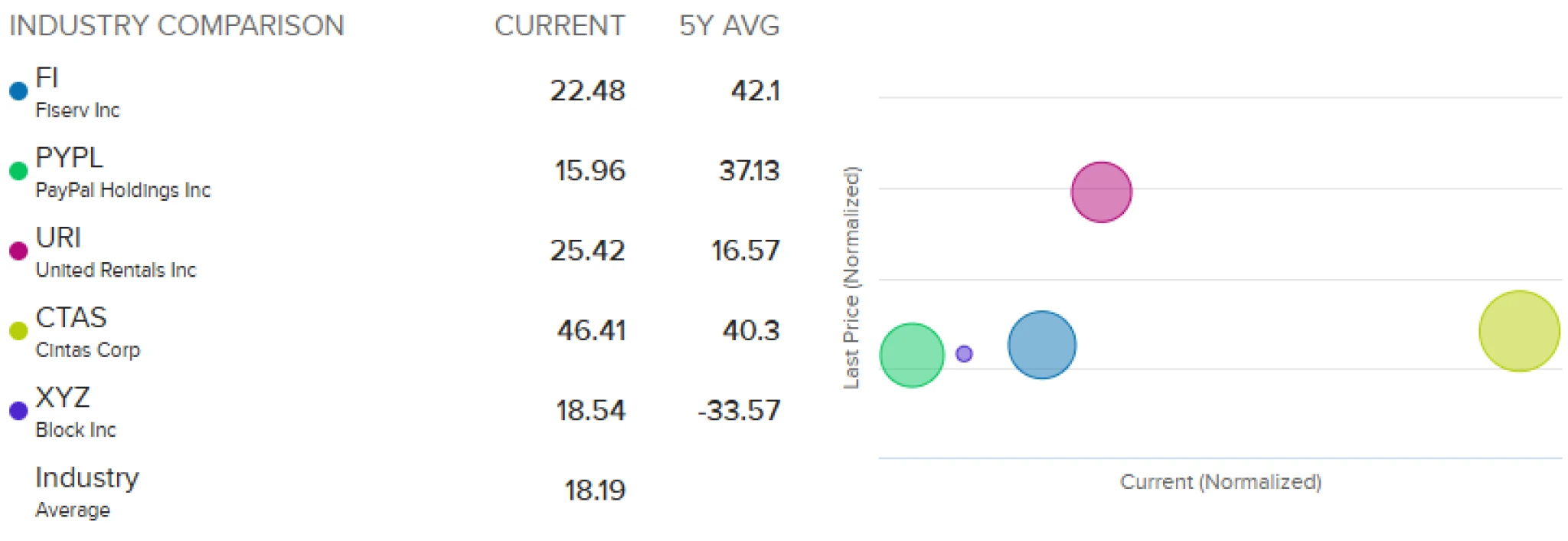Open the URI ticker link
This screenshot has width=1568, height=541.
point(58,238)
